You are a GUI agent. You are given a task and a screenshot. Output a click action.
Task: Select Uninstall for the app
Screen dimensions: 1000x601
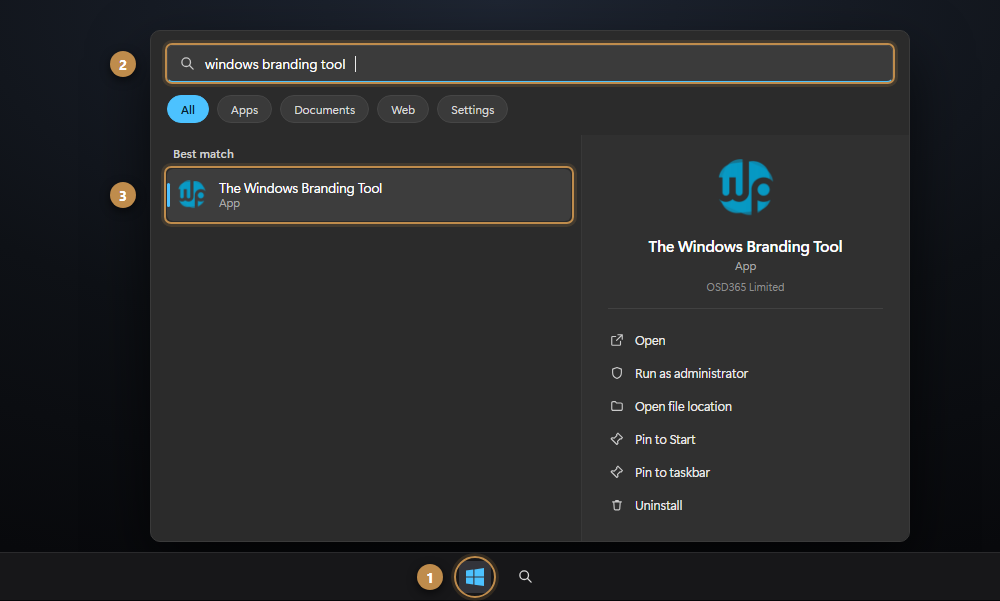click(x=658, y=505)
